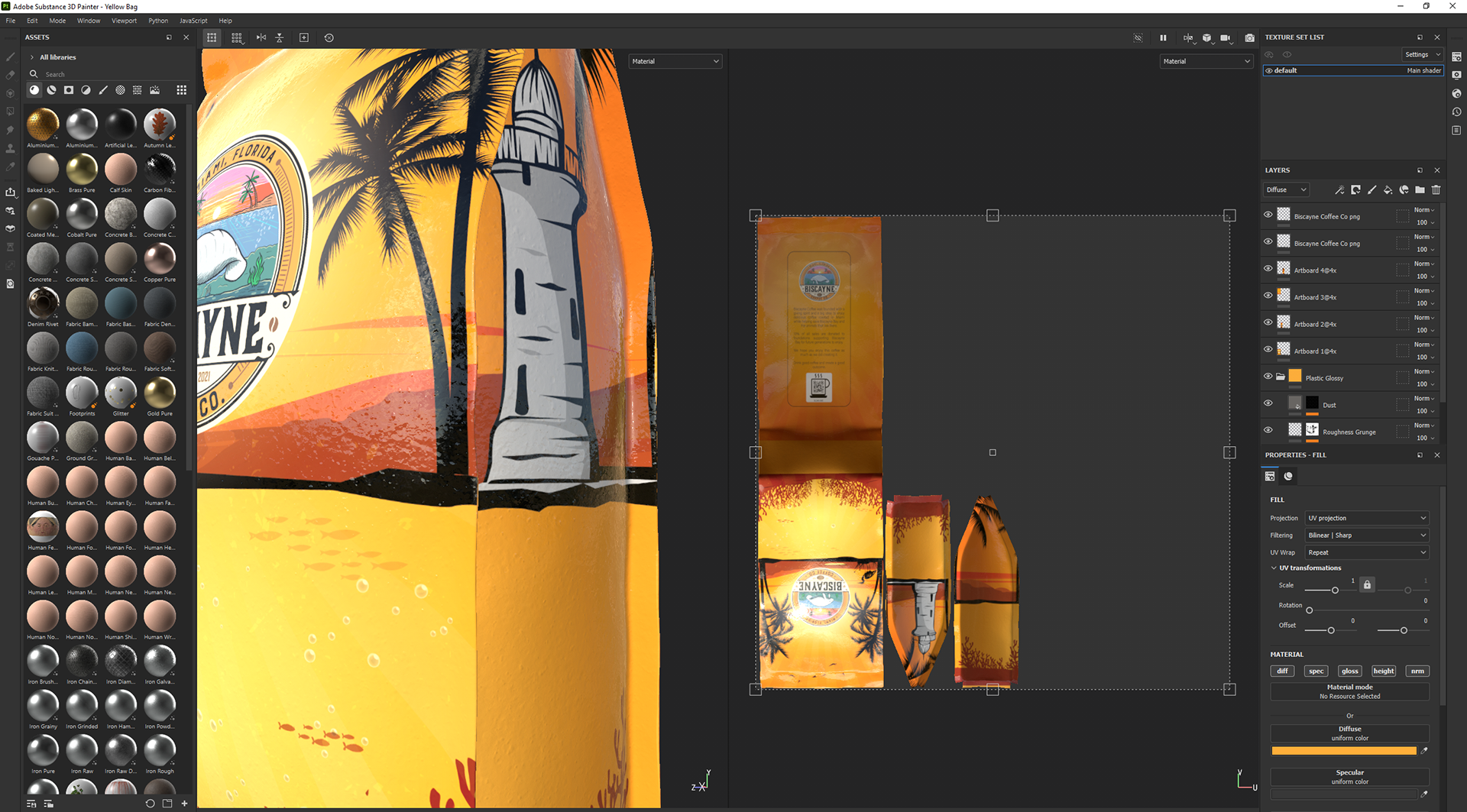Flip horizontally using the mirror icon
1467x812 pixels.
coord(261,37)
